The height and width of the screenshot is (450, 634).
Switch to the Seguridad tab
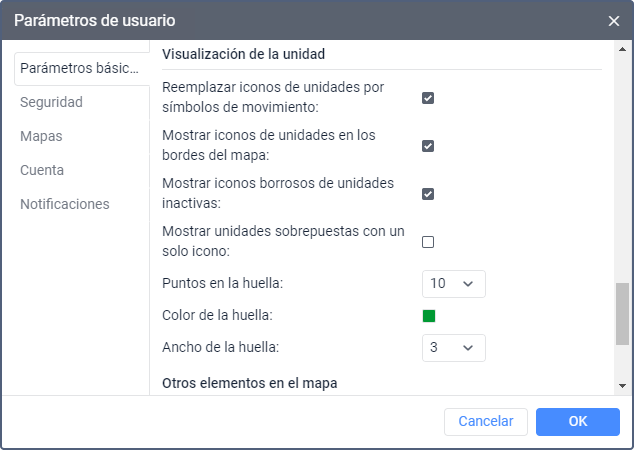(x=51, y=102)
